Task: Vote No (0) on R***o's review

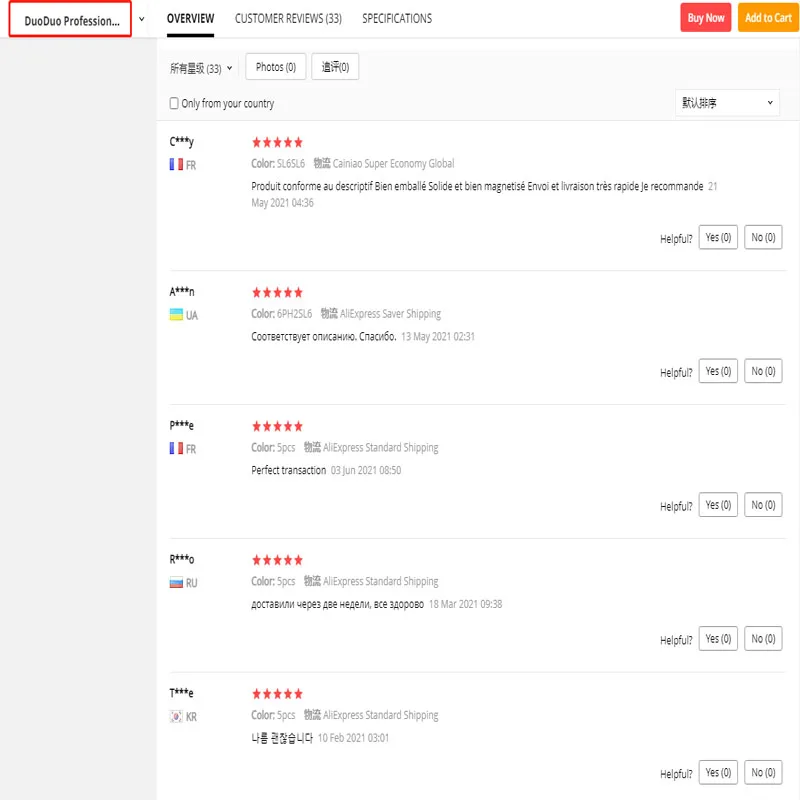Action: [x=763, y=639]
